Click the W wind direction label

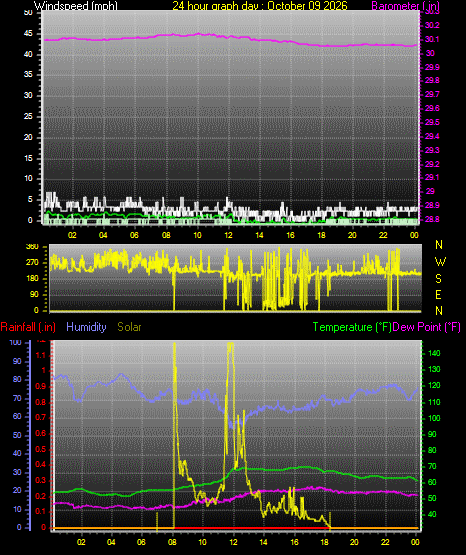[440, 262]
